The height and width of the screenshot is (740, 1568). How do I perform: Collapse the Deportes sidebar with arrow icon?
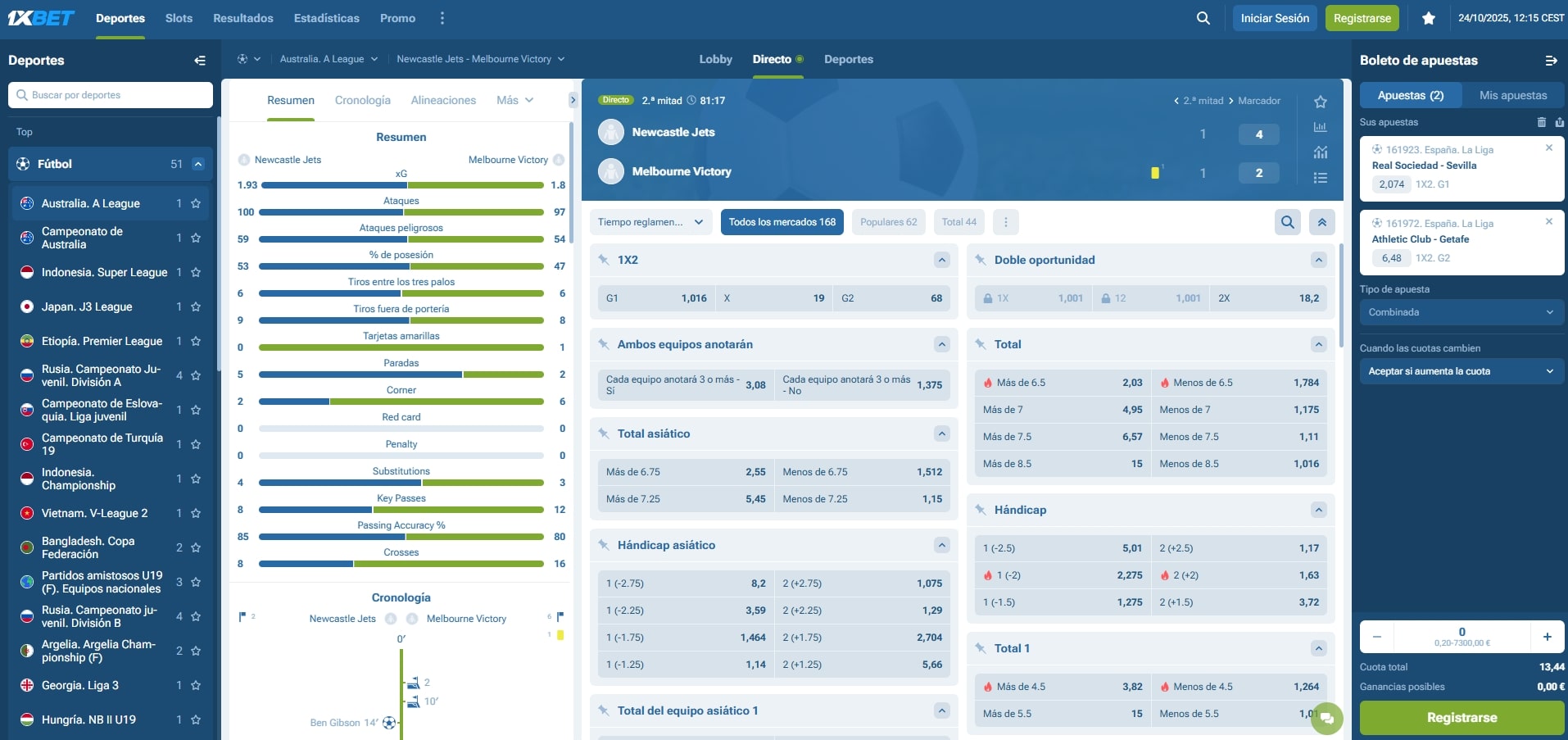(x=199, y=61)
